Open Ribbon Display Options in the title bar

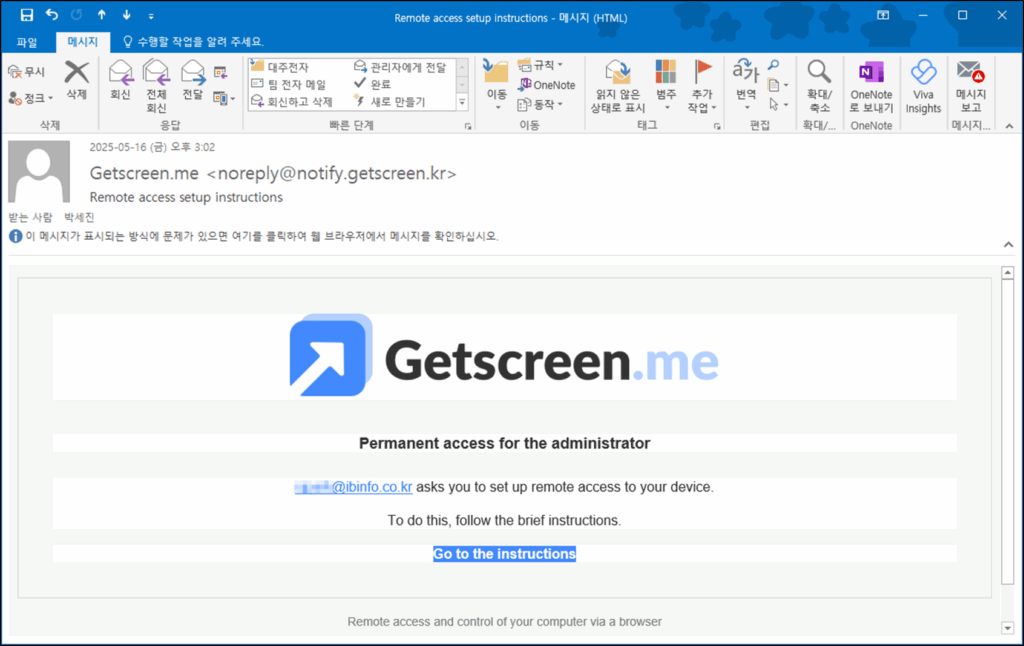(883, 15)
